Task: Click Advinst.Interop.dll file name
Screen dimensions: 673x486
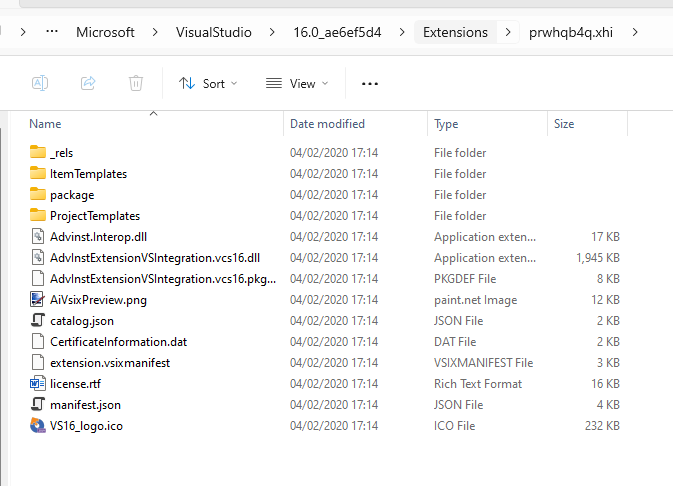Action: 98,237
